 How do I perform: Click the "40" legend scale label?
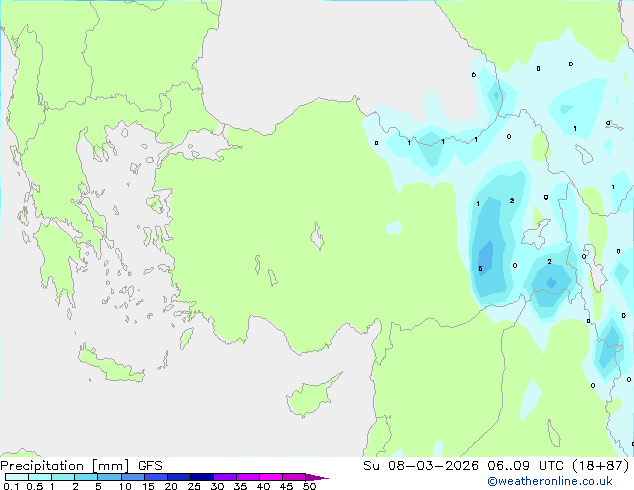263,486
